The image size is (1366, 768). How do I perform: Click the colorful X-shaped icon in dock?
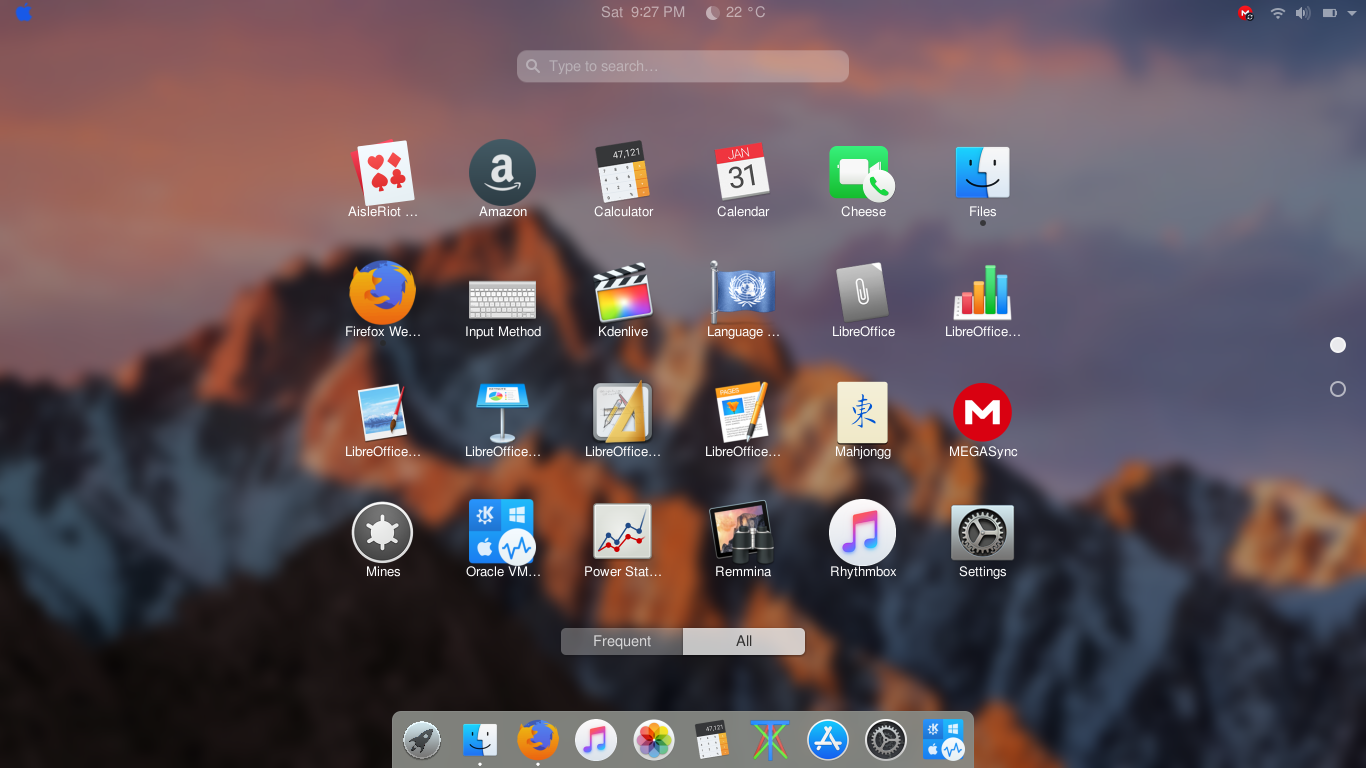coord(770,741)
